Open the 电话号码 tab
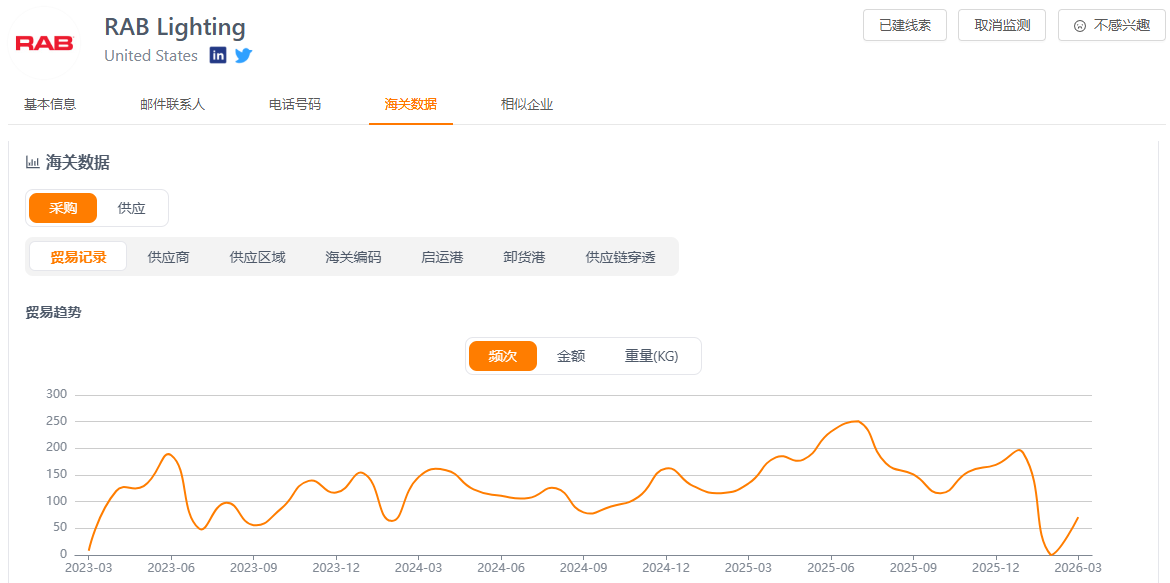The height and width of the screenshot is (583, 1170). click(x=295, y=105)
